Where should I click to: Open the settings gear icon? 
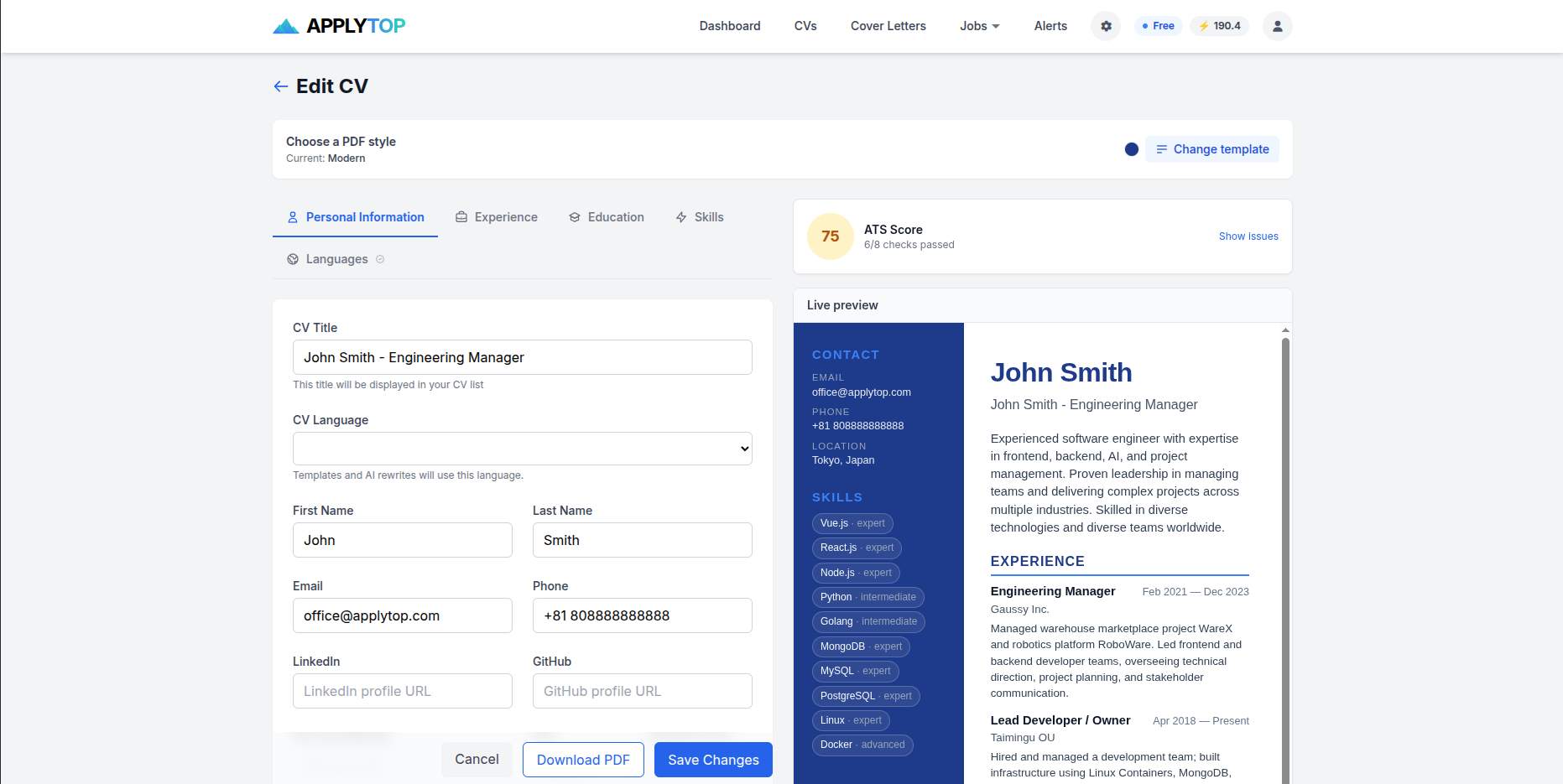point(1106,26)
